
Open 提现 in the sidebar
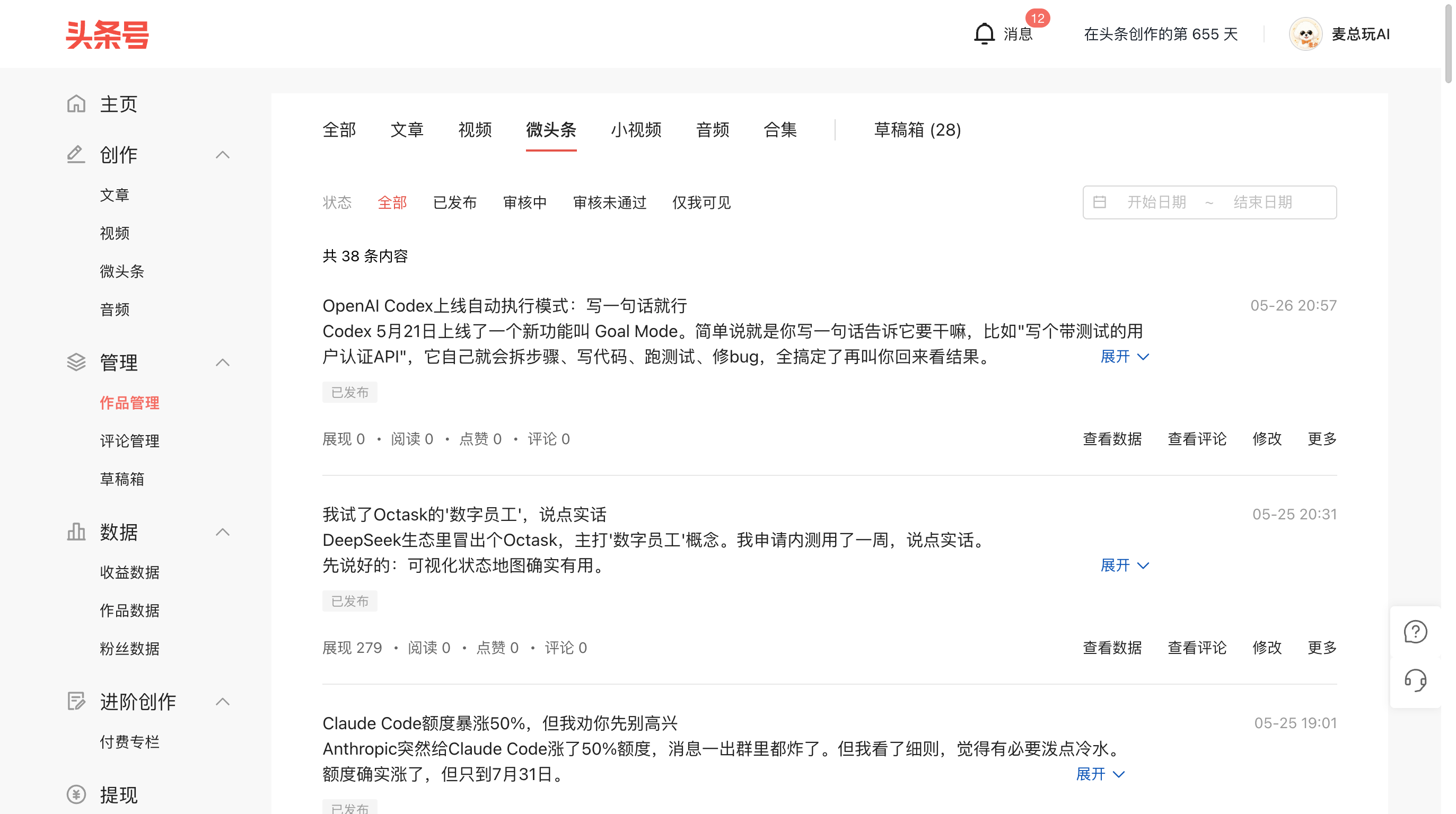119,795
